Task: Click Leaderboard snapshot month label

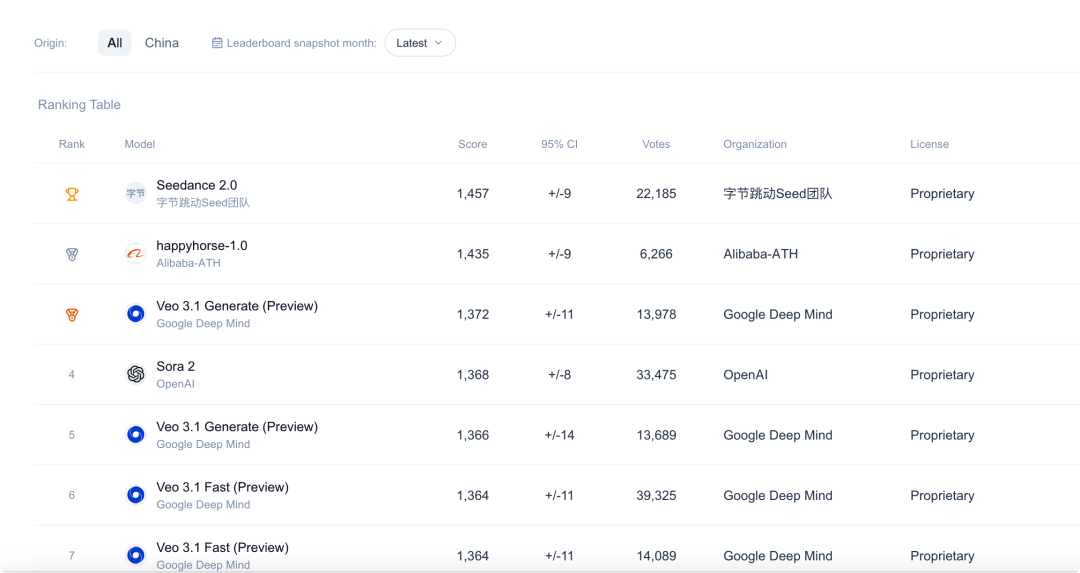Action: point(302,43)
